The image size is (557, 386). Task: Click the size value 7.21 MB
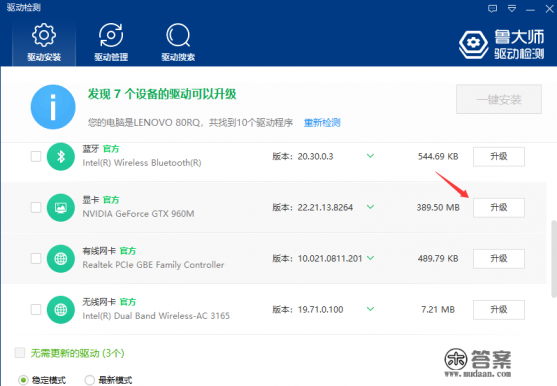pyautogui.click(x=438, y=310)
